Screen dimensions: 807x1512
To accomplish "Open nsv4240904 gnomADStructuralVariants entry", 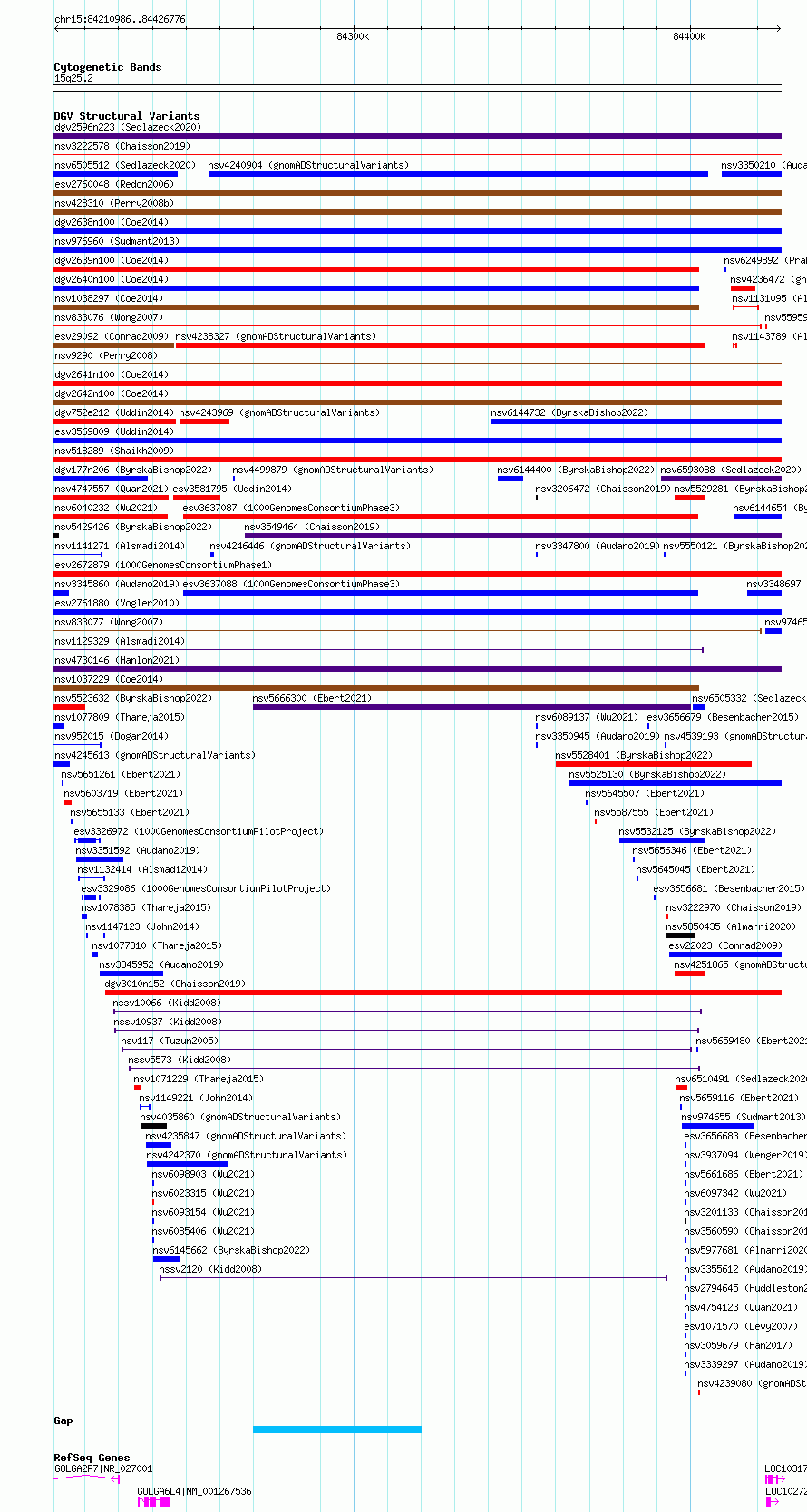I will pos(308,166).
